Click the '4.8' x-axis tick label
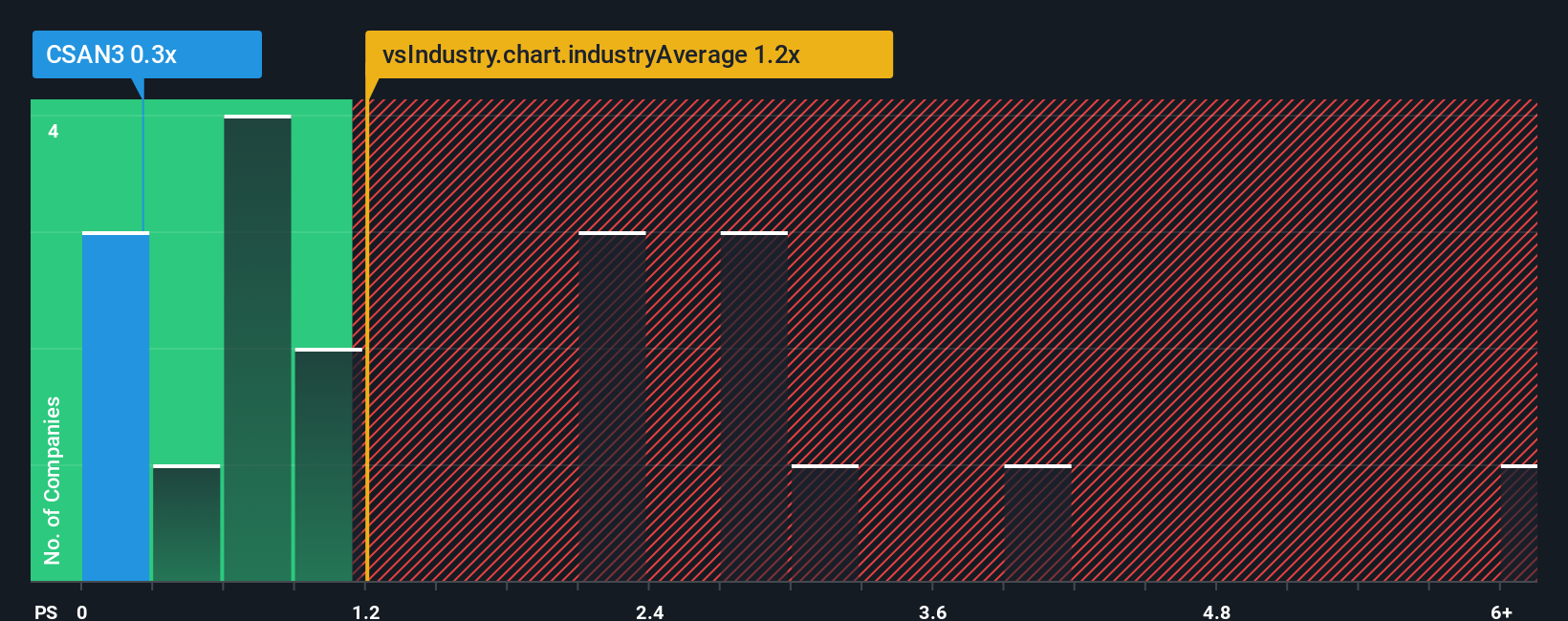Viewport: 1568px width, 621px height. 1217,611
